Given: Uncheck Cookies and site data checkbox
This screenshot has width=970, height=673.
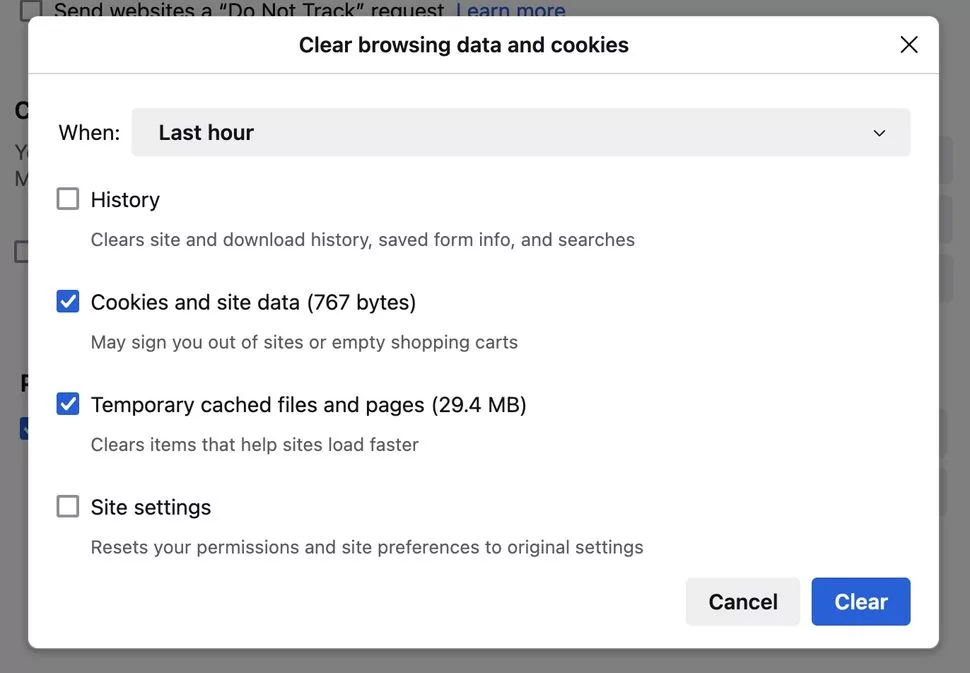Looking at the screenshot, I should [67, 302].
